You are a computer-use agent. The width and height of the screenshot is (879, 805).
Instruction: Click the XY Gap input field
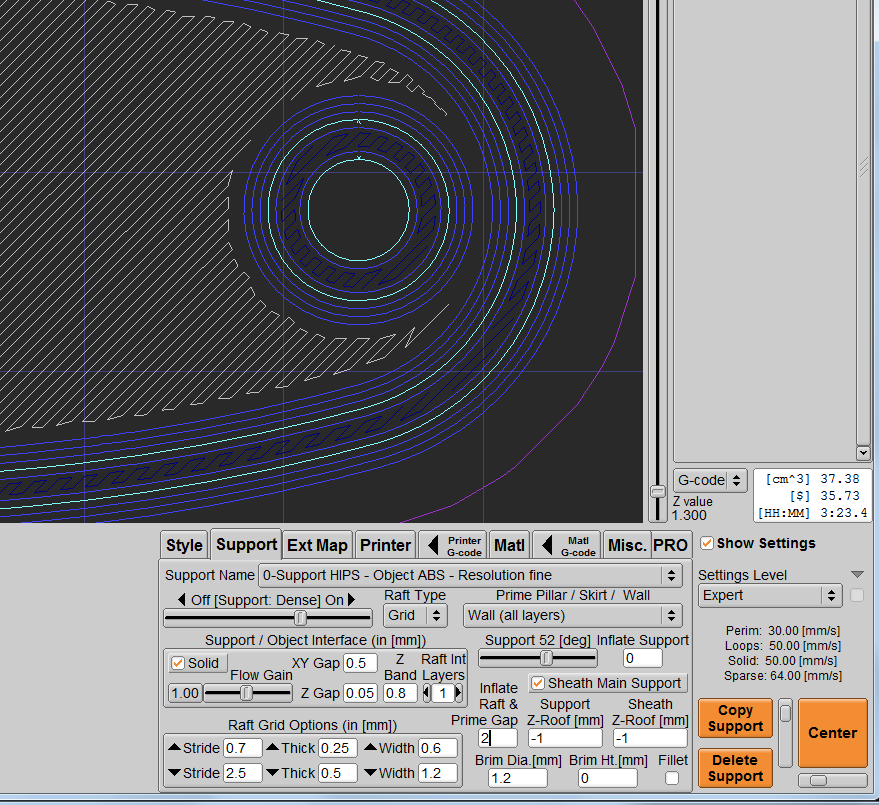360,663
